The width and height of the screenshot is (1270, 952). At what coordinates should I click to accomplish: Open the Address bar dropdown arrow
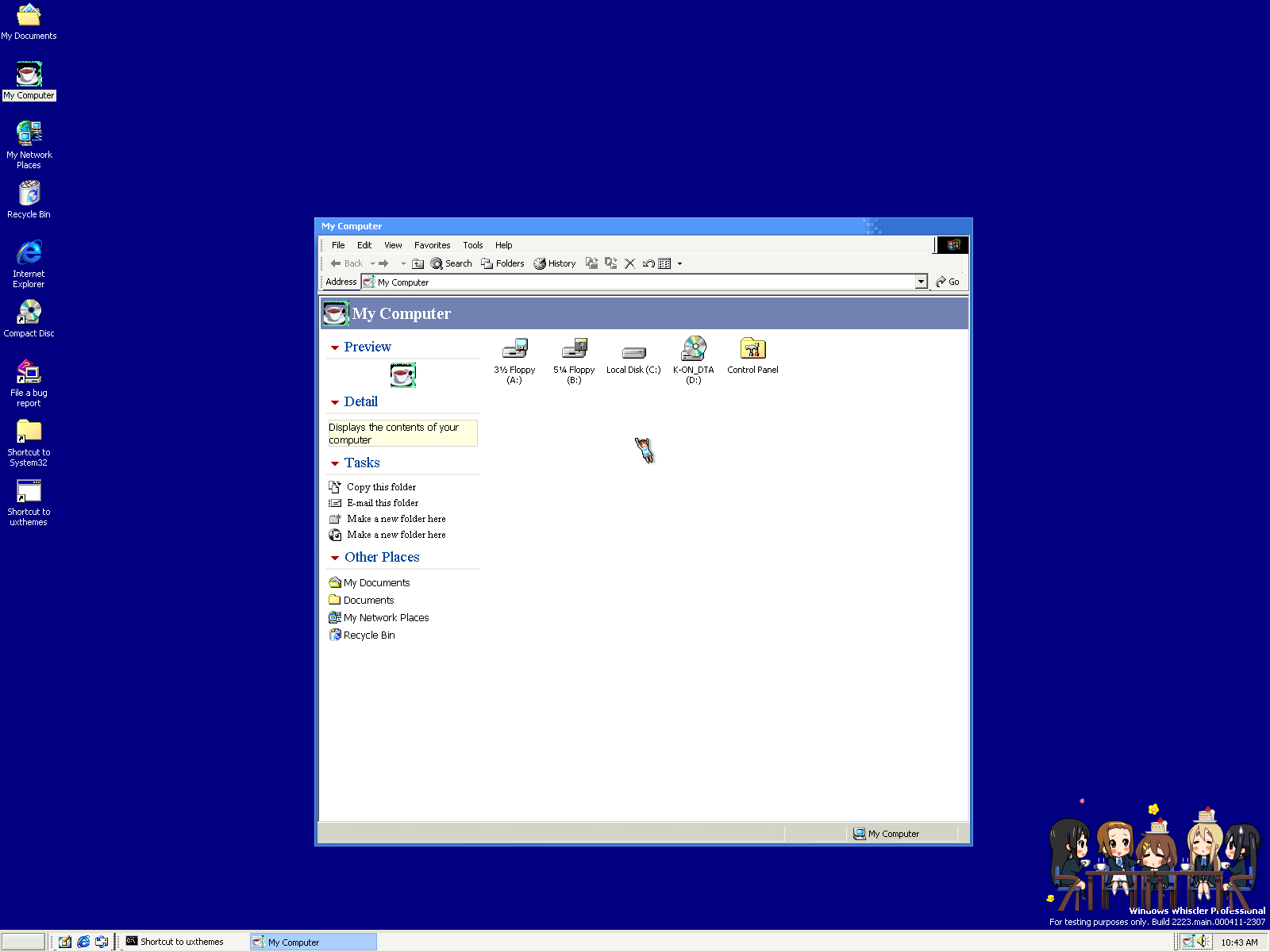coord(921,282)
